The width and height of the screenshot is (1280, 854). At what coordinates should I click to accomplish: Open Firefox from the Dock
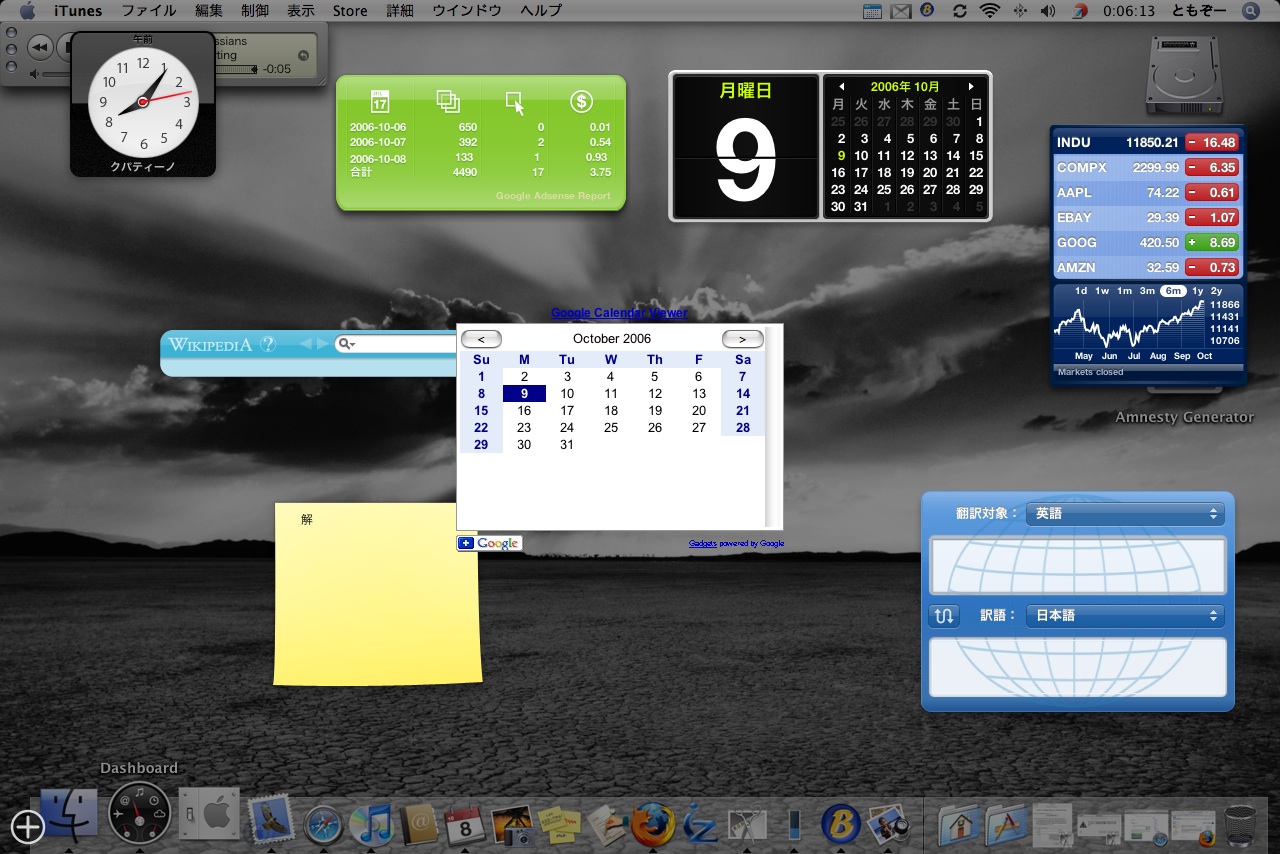(653, 824)
